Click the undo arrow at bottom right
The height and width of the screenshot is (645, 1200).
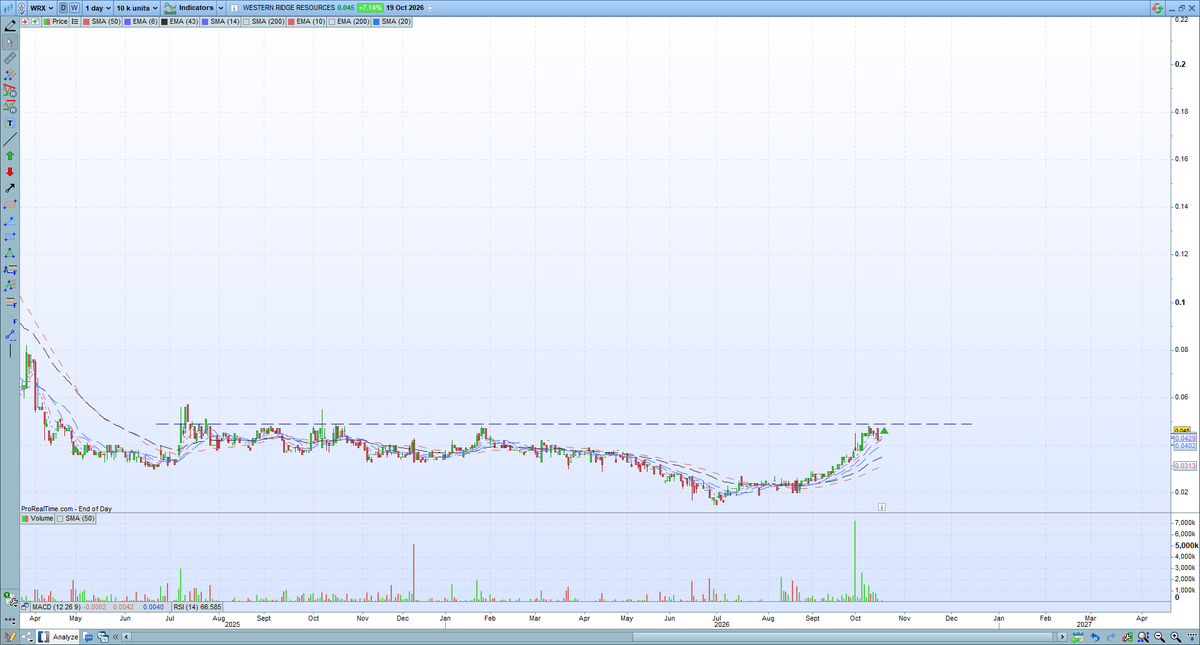click(x=1096, y=637)
